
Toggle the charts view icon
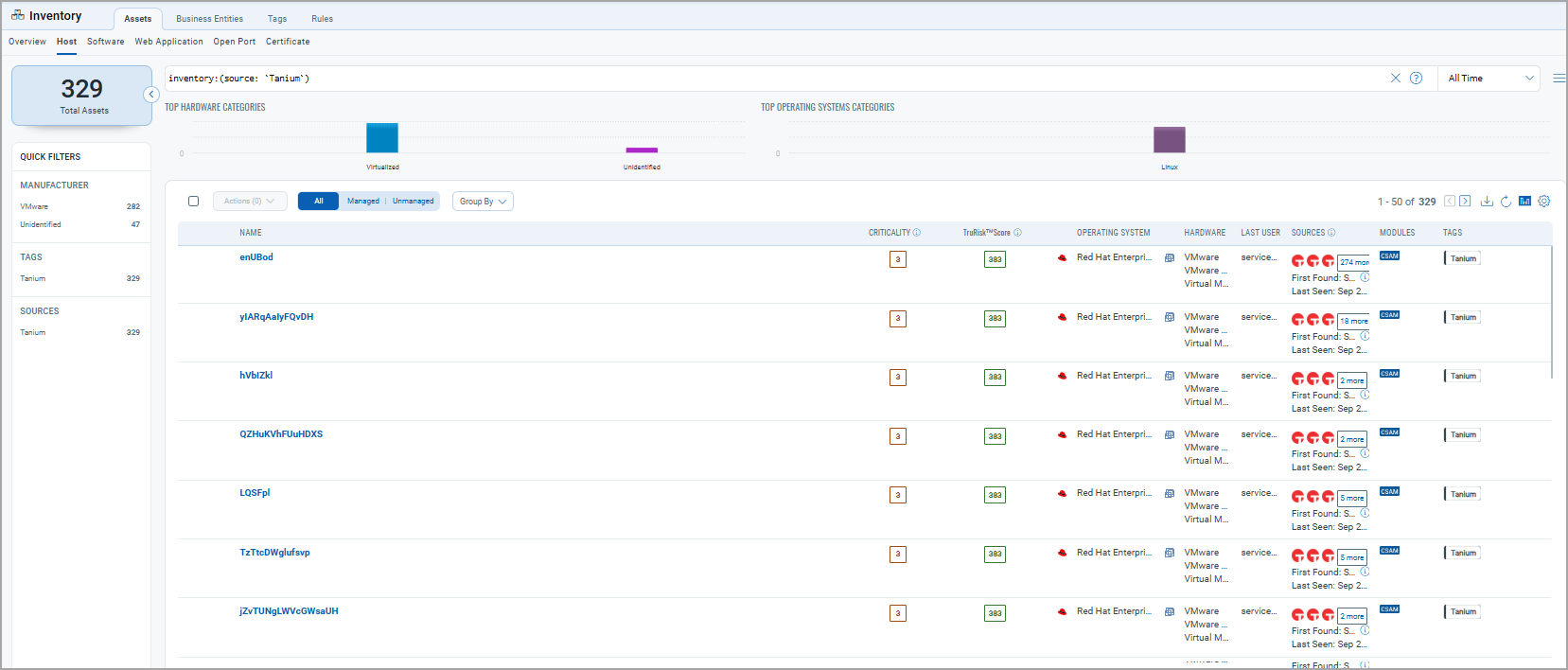pos(1524,202)
